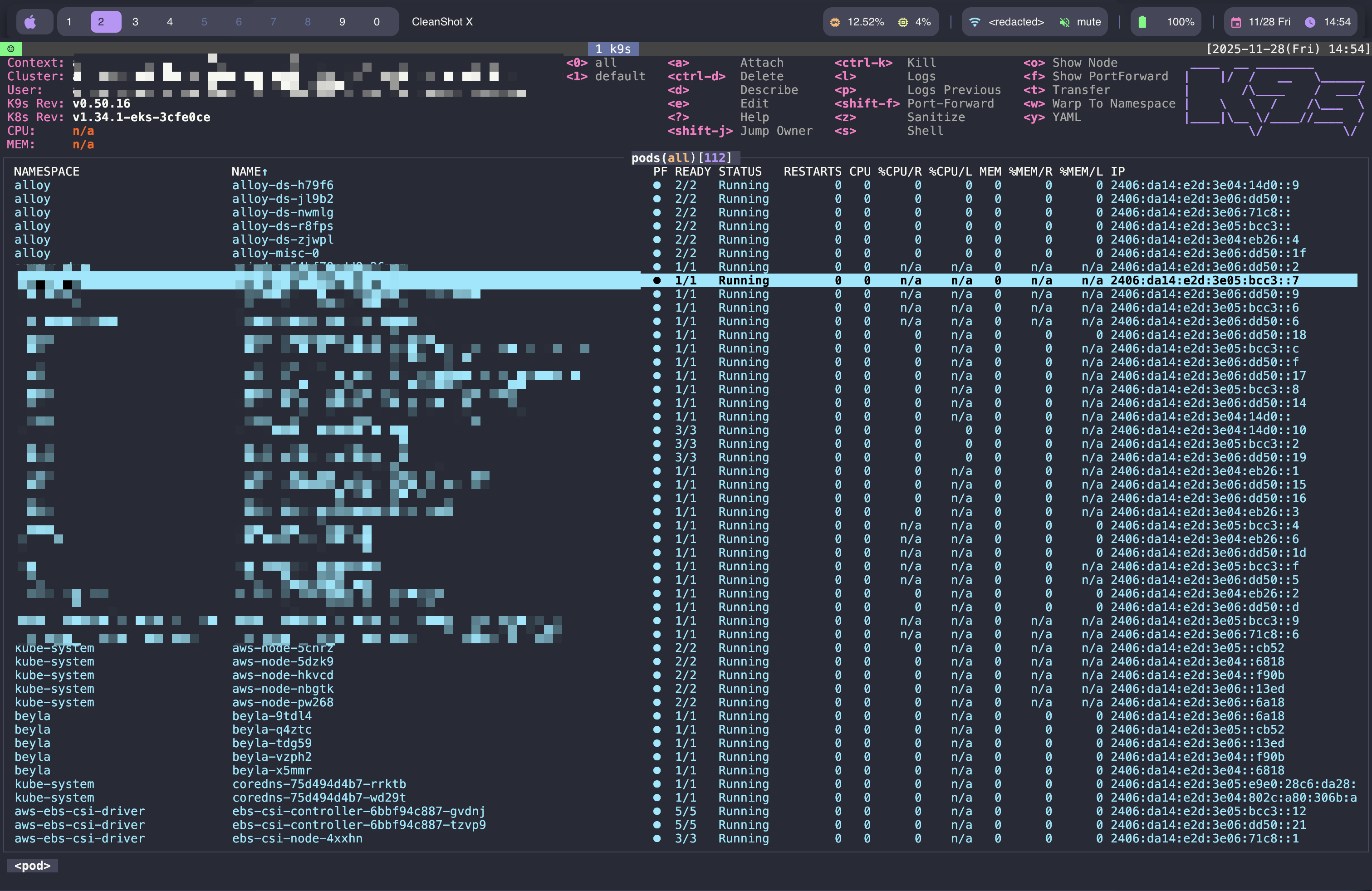Screen dimensions: 1372x891
Task: Click the clock icon beside 14:54
Action: [1310, 22]
